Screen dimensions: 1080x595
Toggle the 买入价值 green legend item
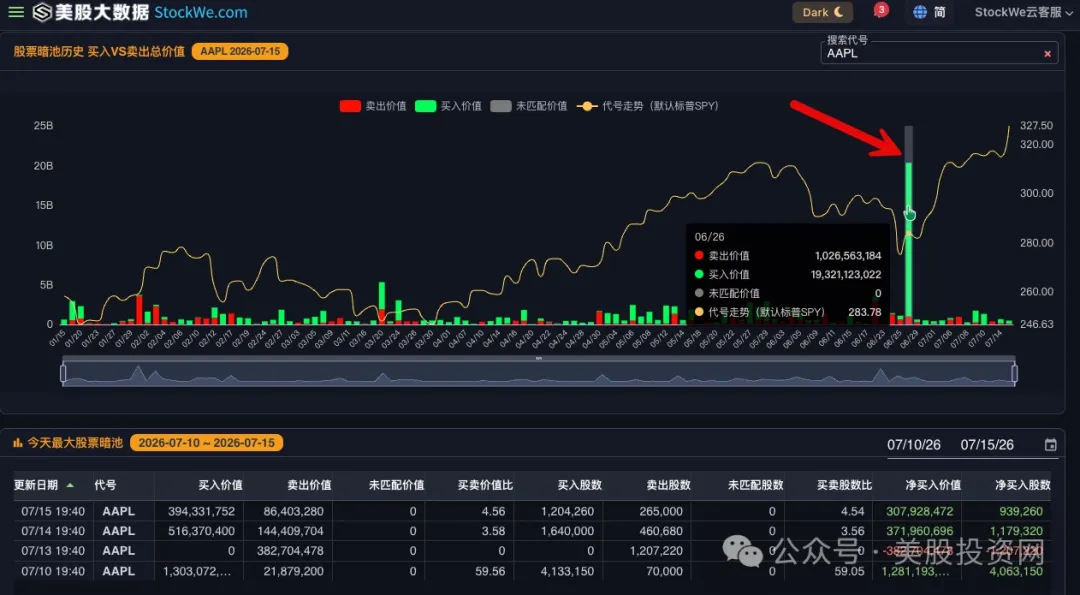[448, 106]
